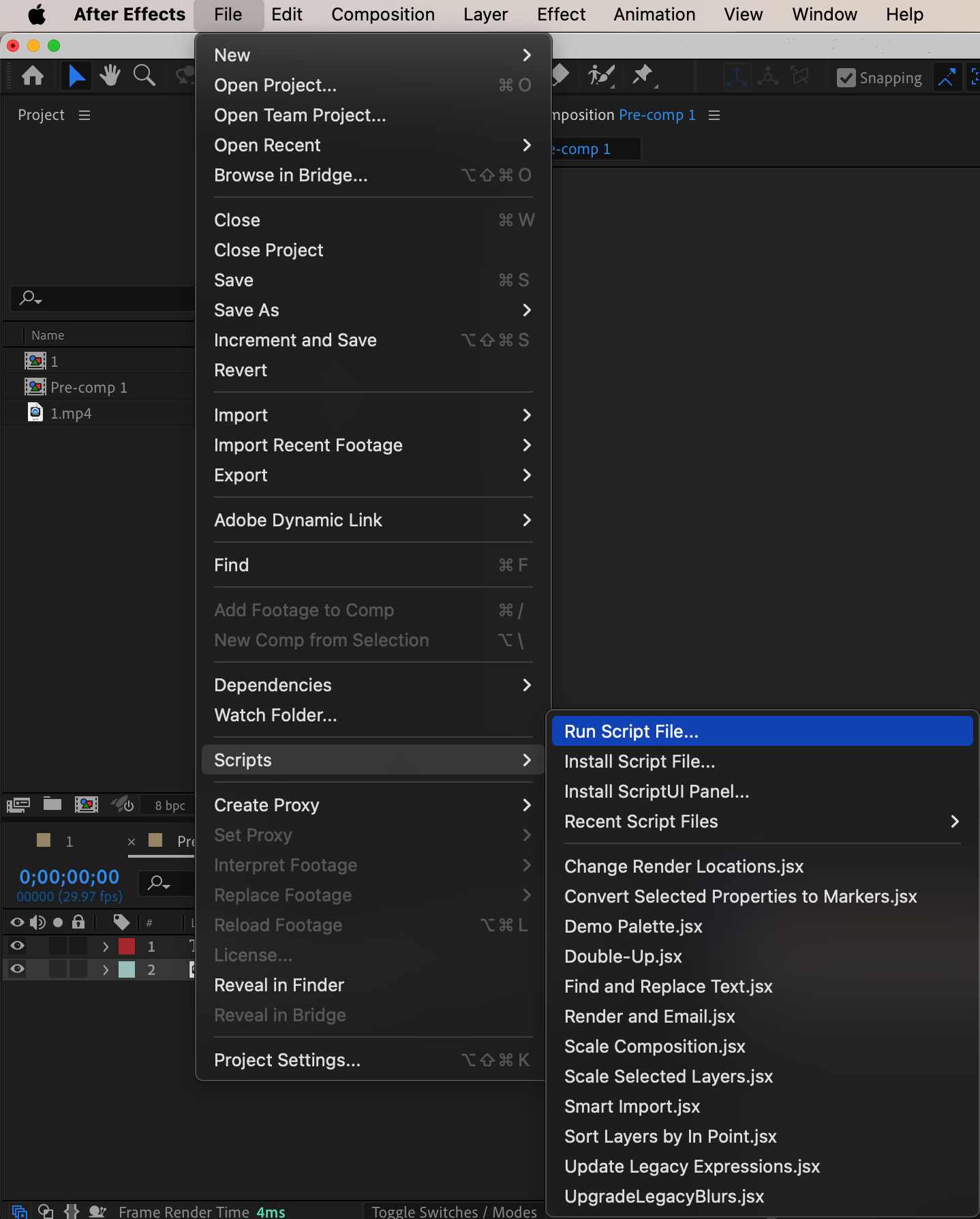Create a new folder in Project panel
The height and width of the screenshot is (1219, 980).
pos(52,804)
